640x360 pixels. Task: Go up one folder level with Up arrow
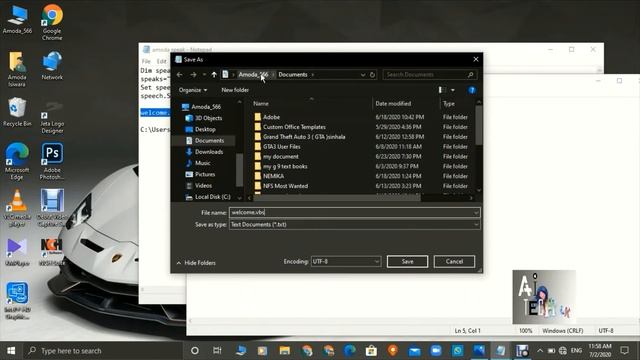pos(214,75)
